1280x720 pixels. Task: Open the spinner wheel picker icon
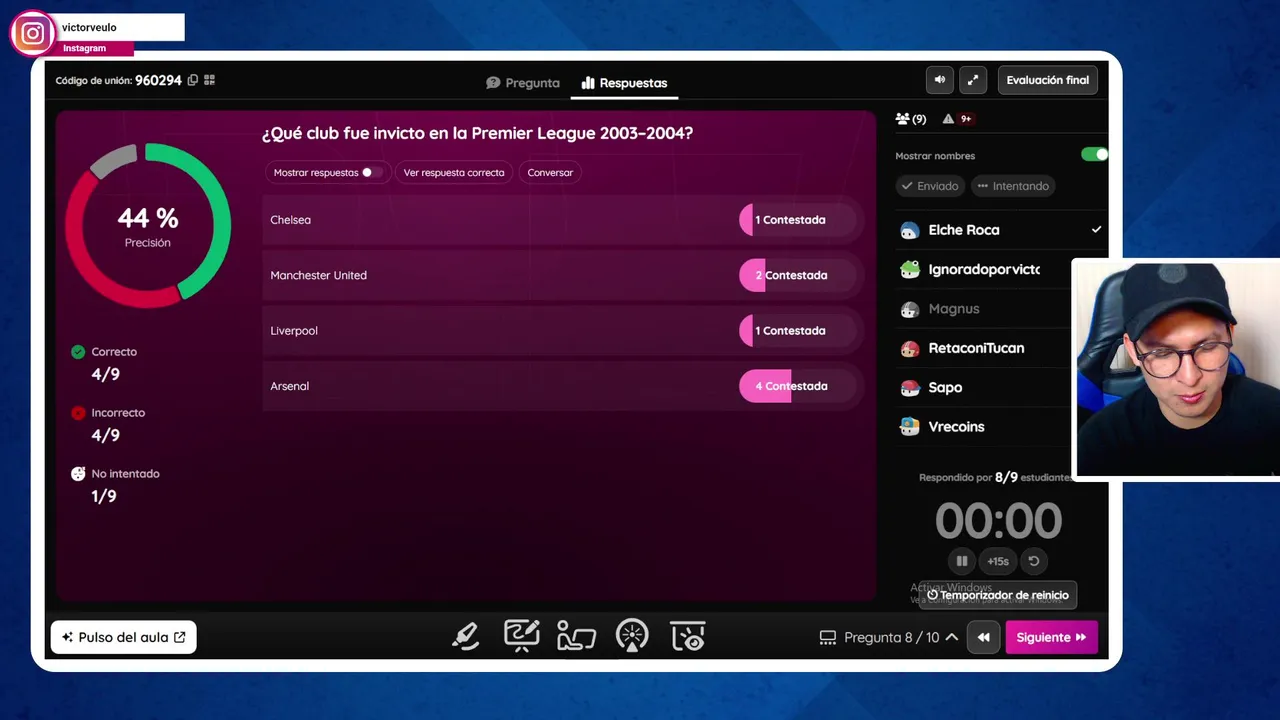pyautogui.click(x=632, y=636)
